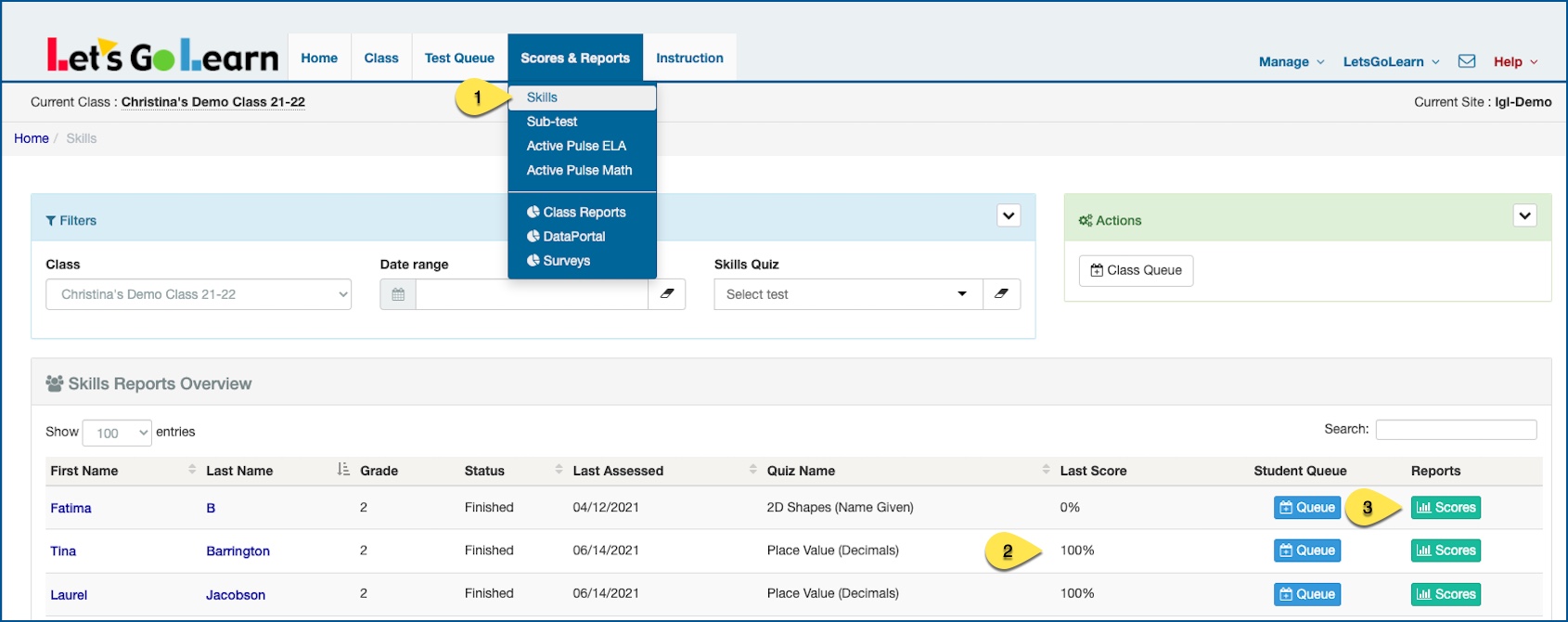View Scores for Laurel Jacobson
This screenshot has width=1568, height=622.
[1446, 594]
